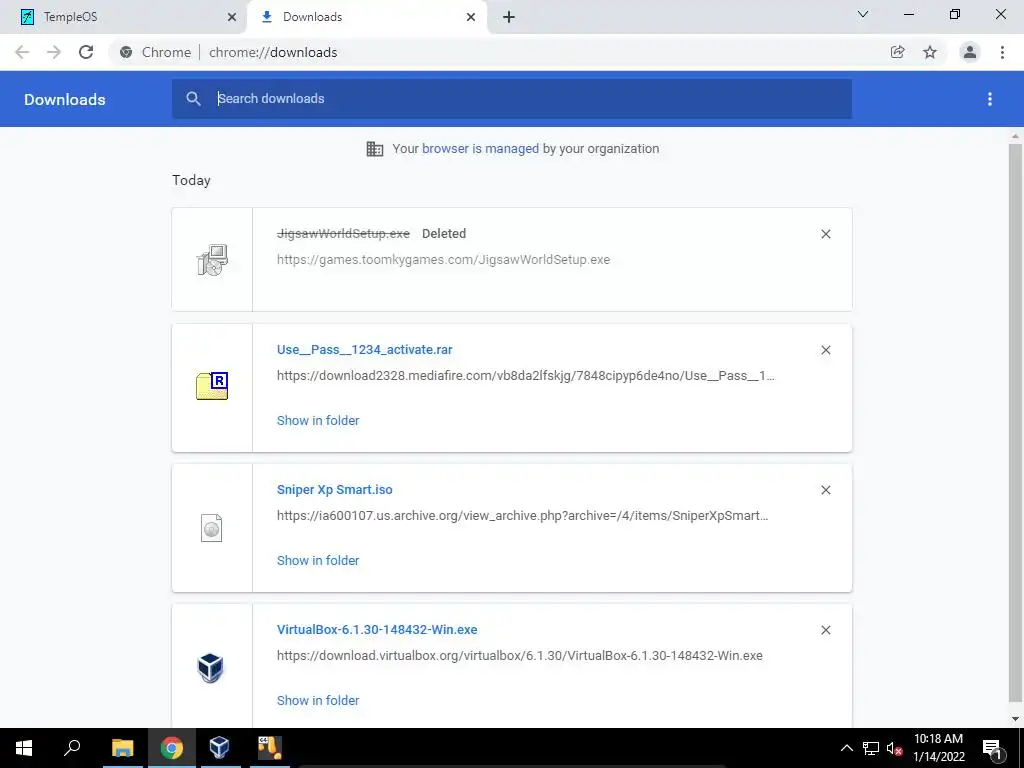The width and height of the screenshot is (1024, 768).
Task: Open a new browser tab
Action: point(509,17)
